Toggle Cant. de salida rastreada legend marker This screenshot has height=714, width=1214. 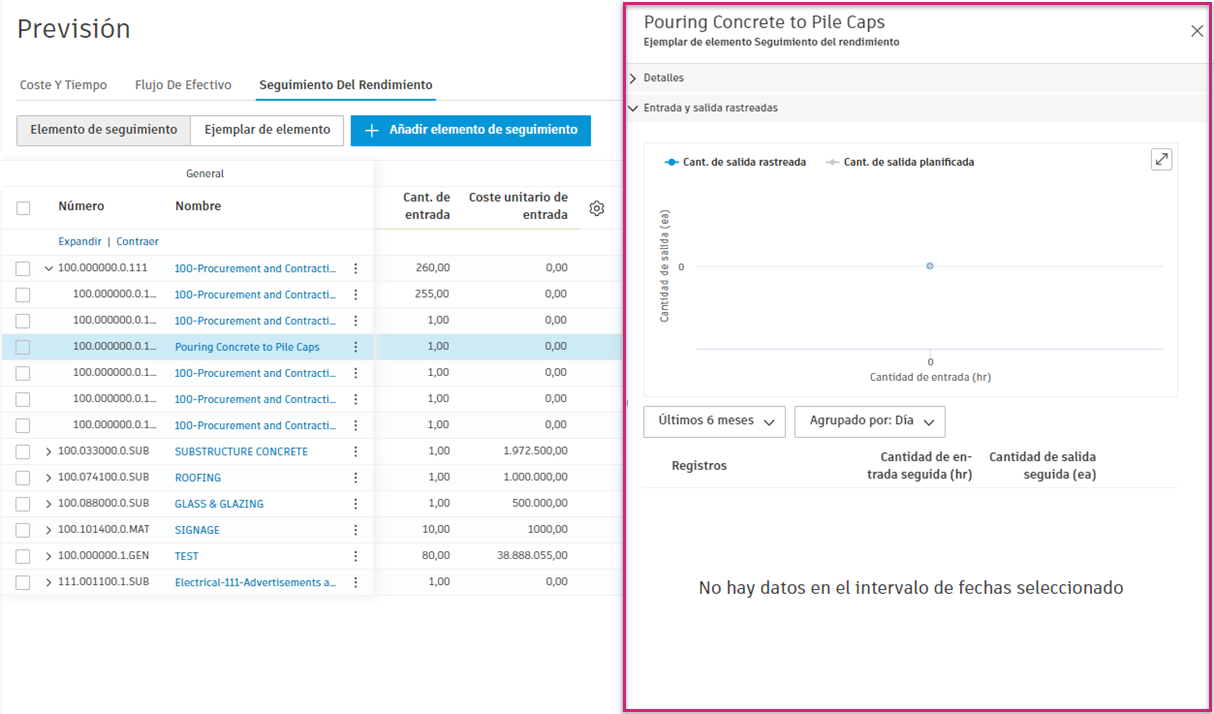672,162
